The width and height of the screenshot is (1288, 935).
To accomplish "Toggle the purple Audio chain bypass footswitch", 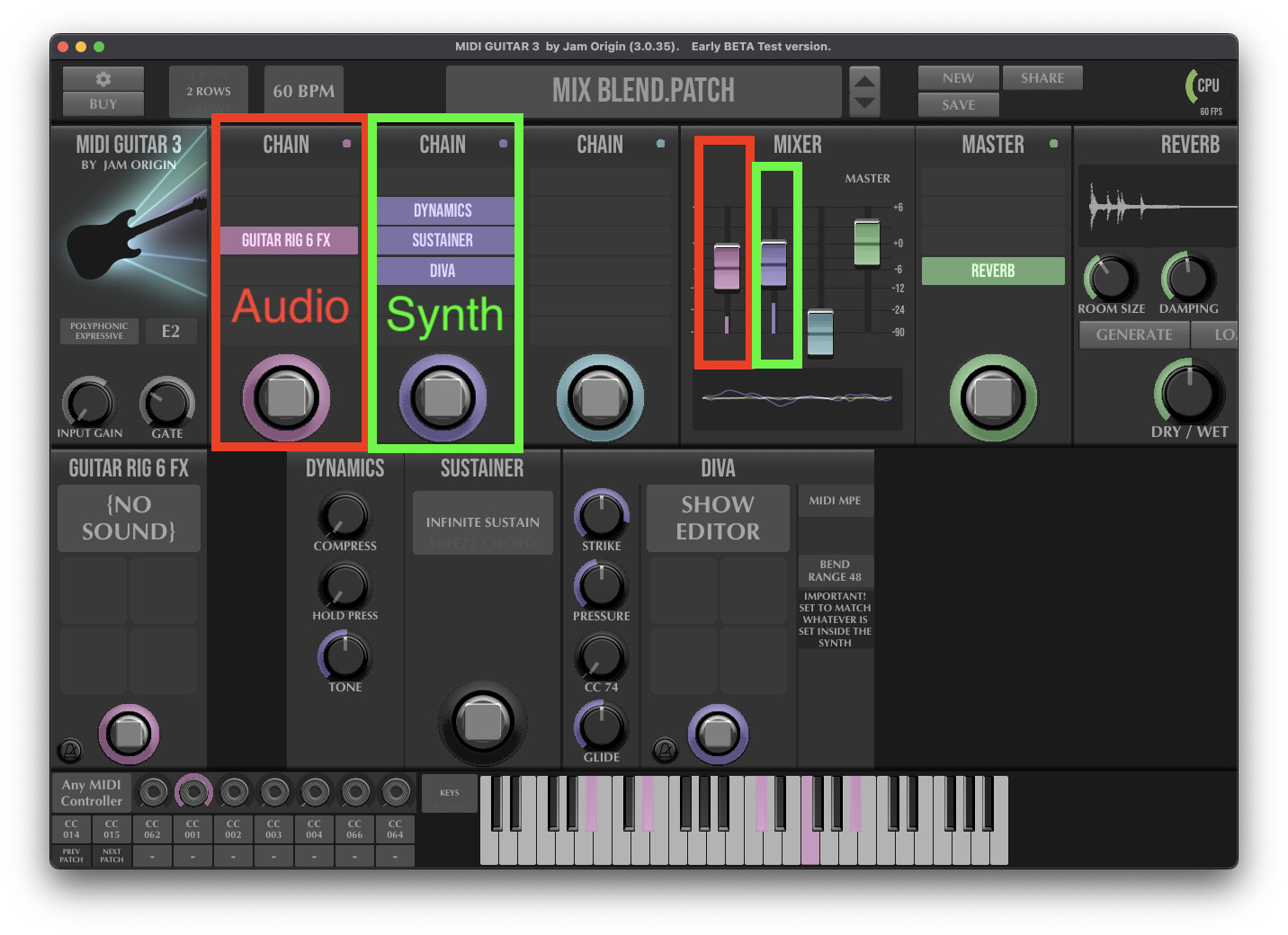I will coord(286,396).
